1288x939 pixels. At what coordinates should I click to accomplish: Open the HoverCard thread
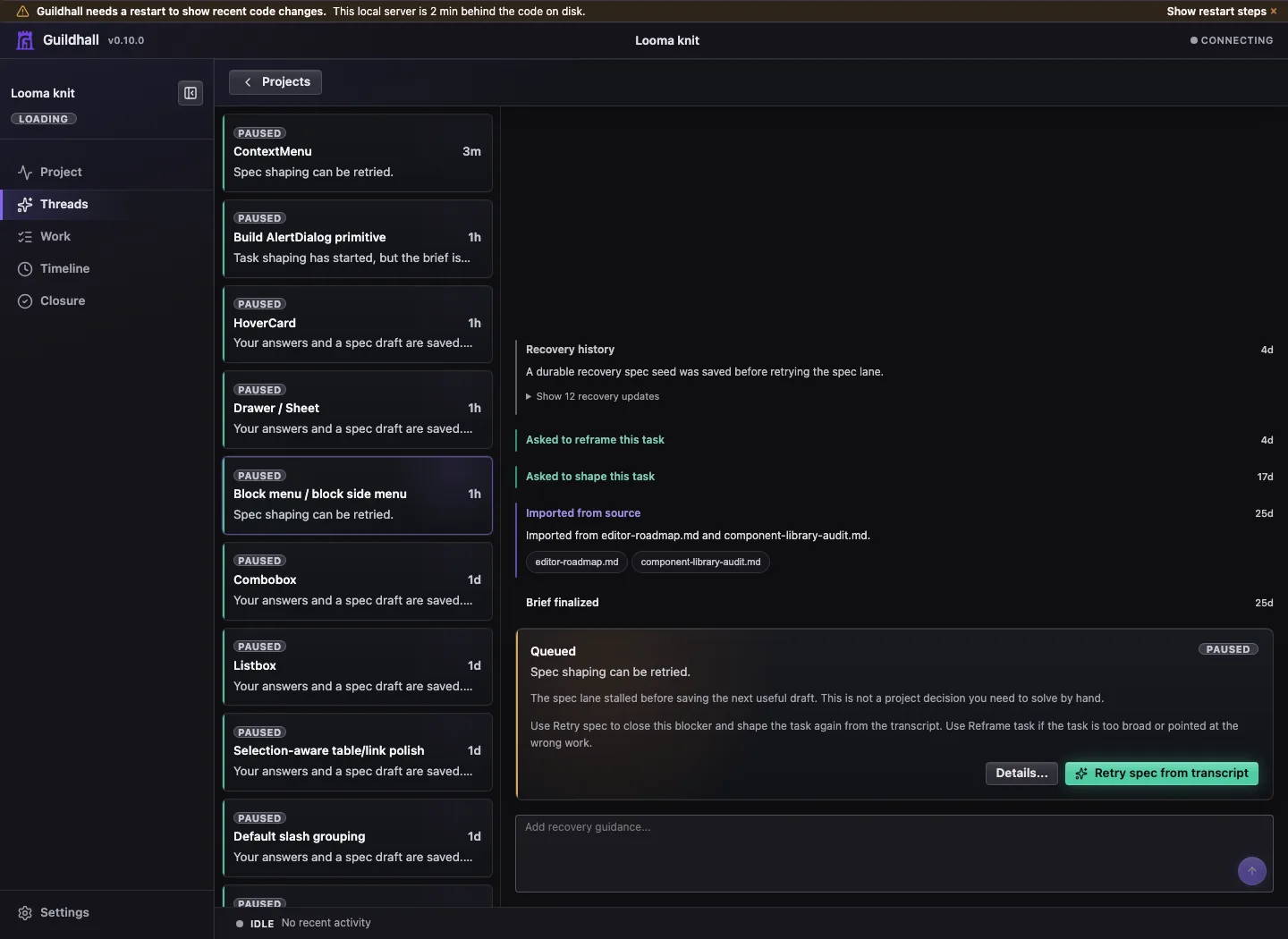pos(357,324)
